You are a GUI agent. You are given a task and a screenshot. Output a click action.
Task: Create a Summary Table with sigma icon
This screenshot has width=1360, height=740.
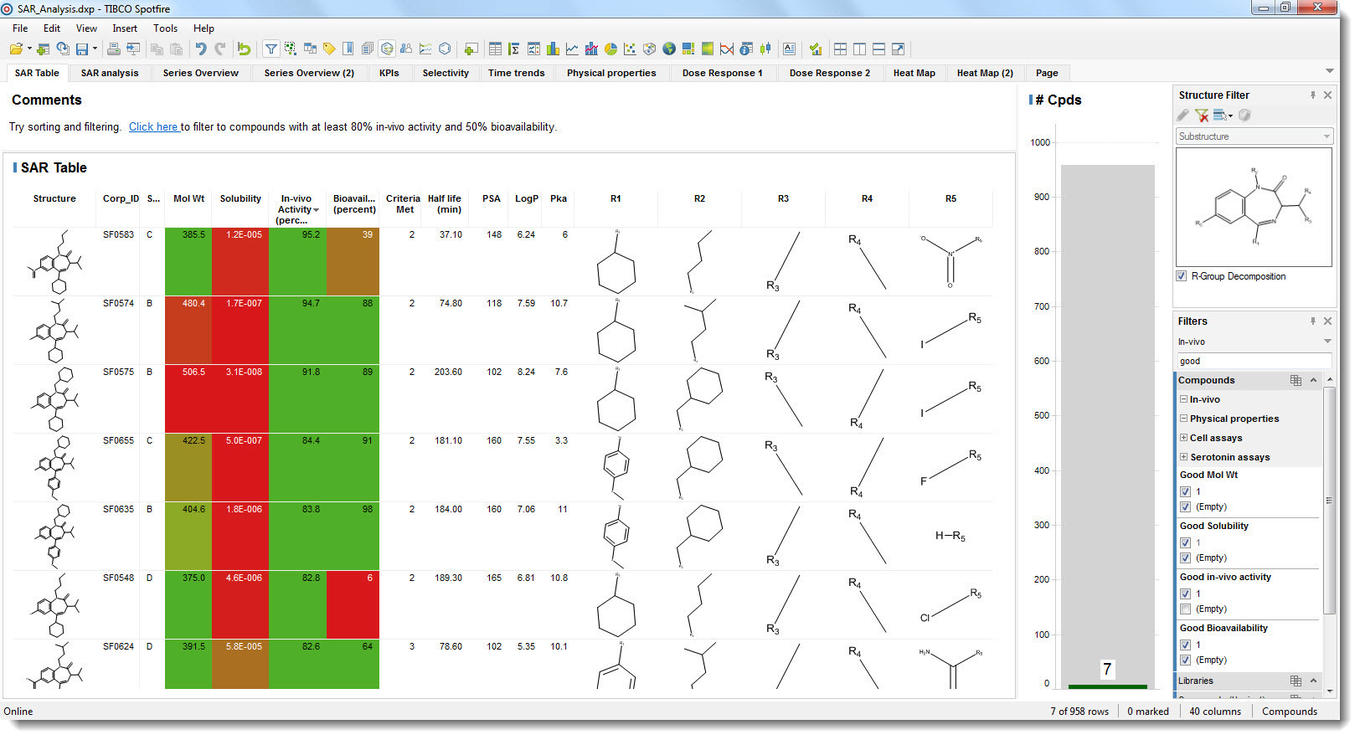[x=514, y=48]
